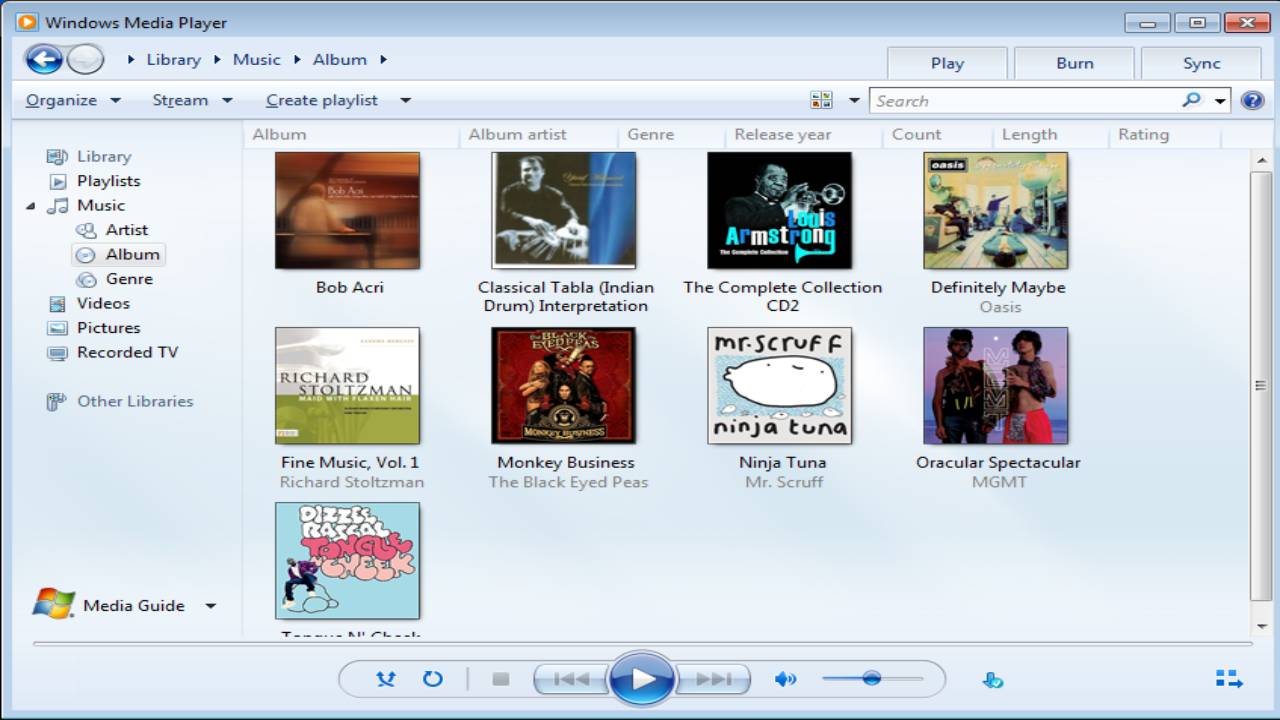Stop playback with the Stop button
The width and height of the screenshot is (1280, 720).
501,679
